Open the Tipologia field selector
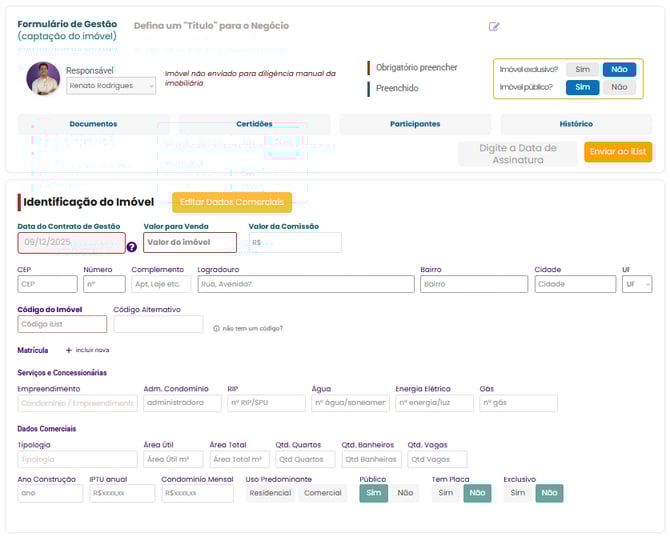This screenshot has width=670, height=537. tap(77, 459)
